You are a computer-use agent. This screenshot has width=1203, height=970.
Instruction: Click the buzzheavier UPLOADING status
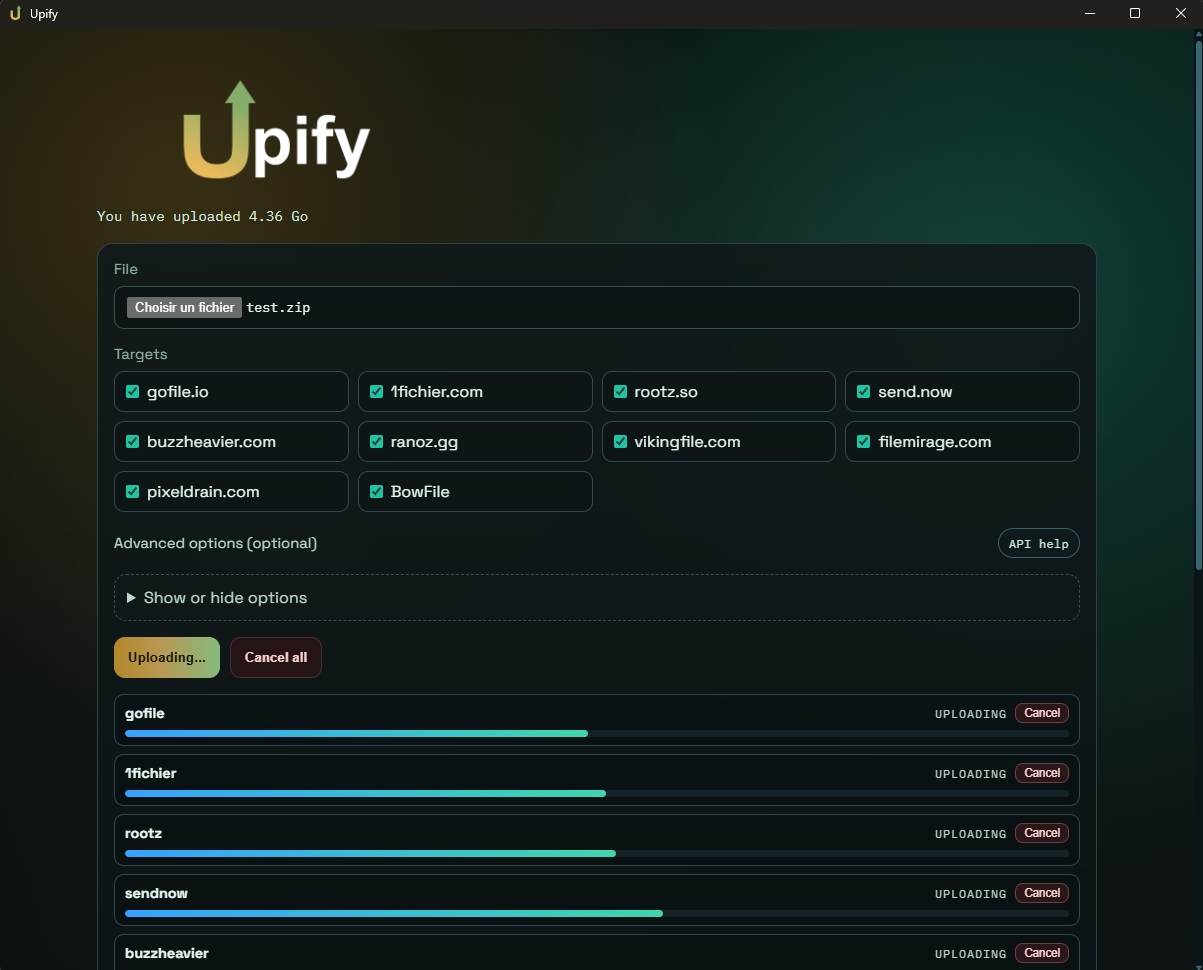(970, 954)
